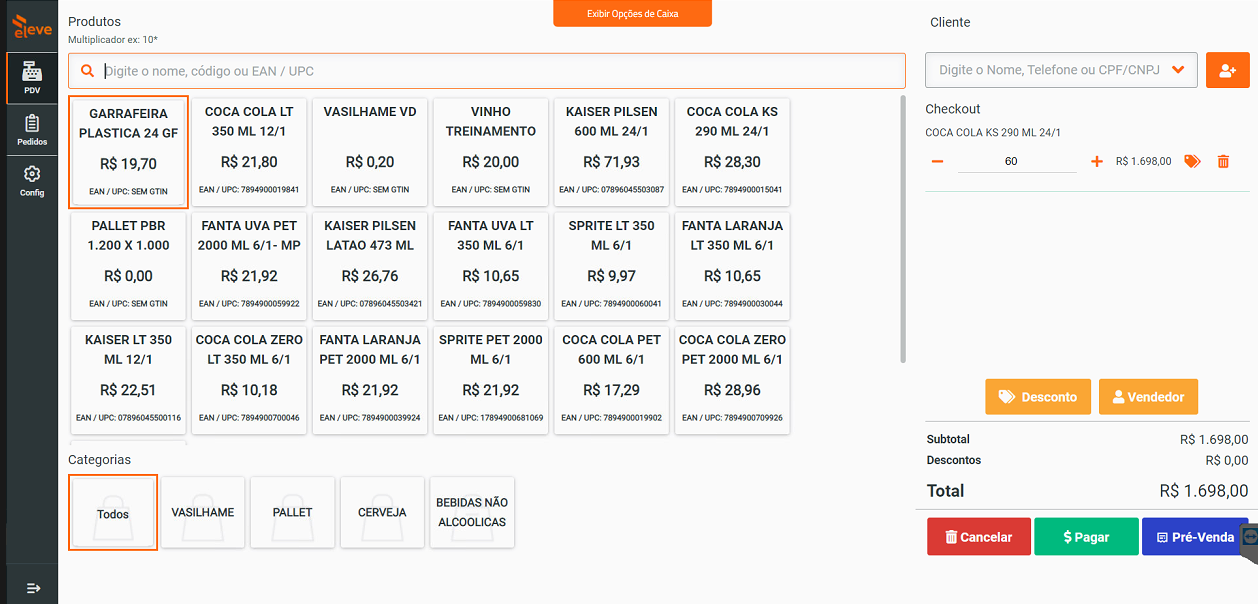The image size is (1258, 604).
Task: Click the Desconto button
Action: click(x=1038, y=397)
